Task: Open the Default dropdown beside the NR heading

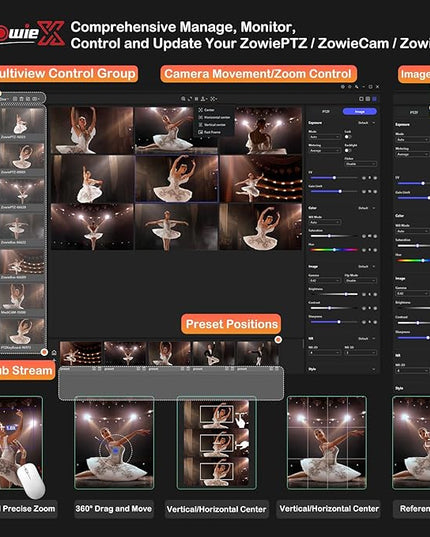Action: tap(366, 338)
